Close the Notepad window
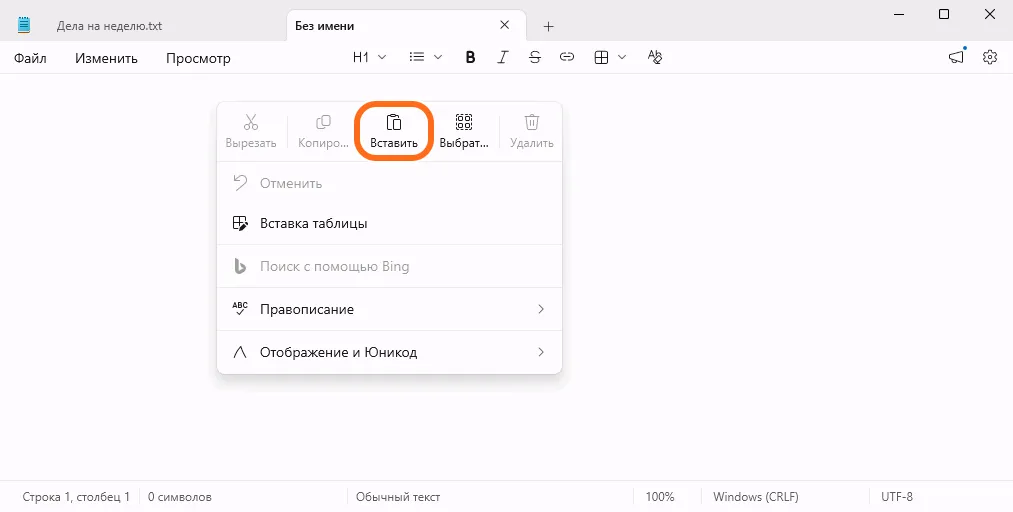 [x=989, y=14]
